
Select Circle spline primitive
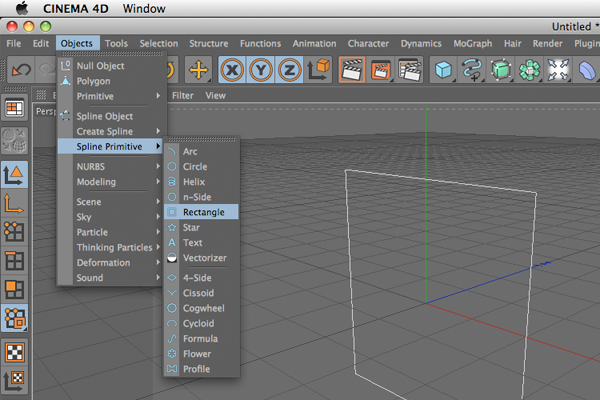201,167
